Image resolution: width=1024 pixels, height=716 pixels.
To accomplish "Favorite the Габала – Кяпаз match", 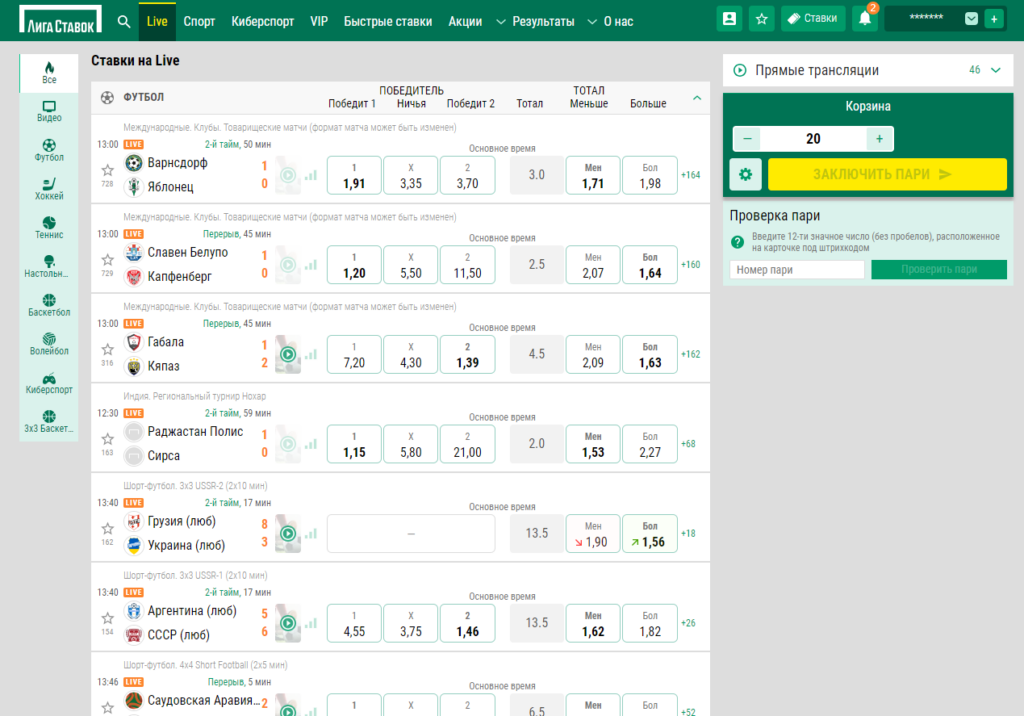I will tap(108, 349).
